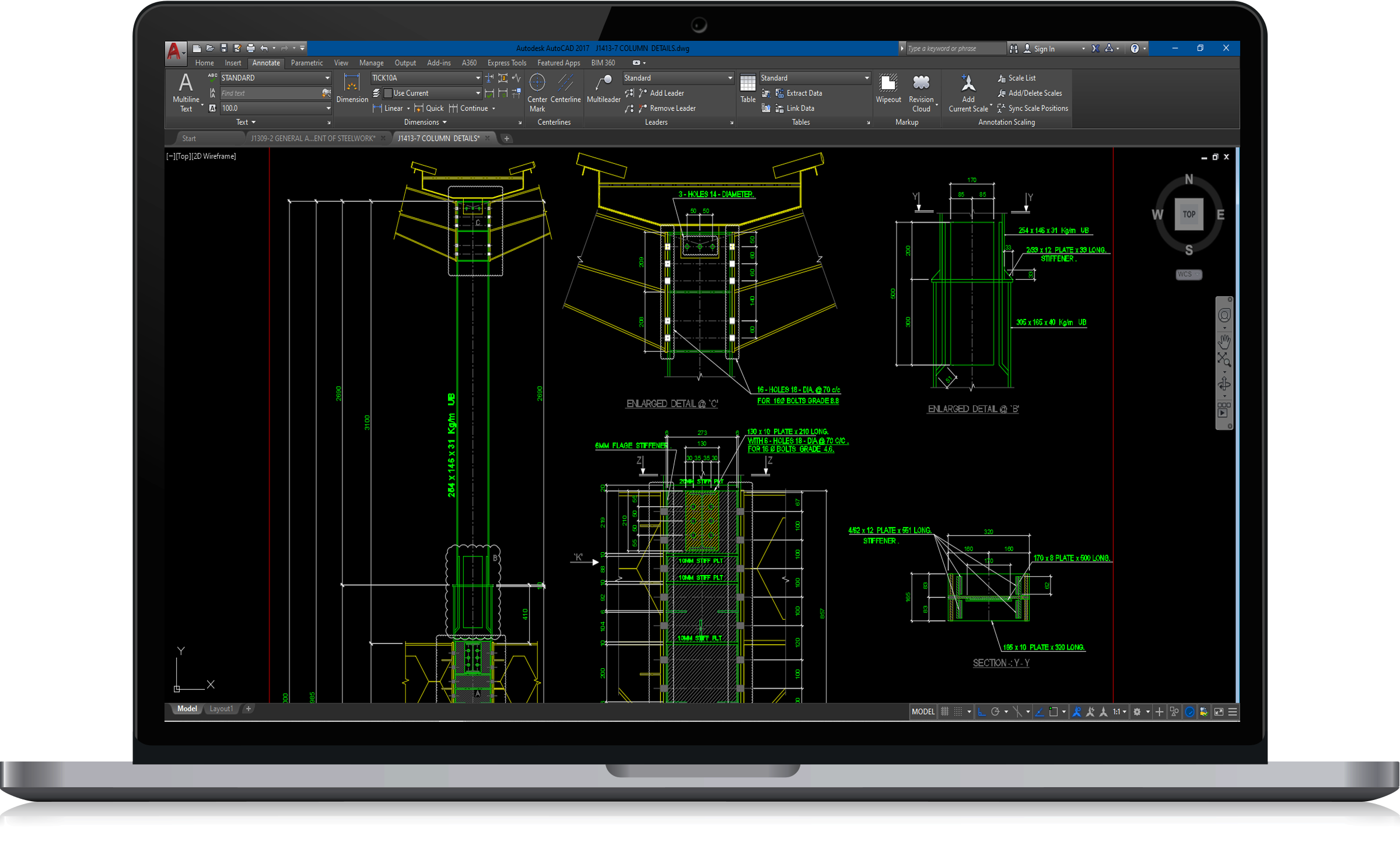Select the Dimension tool

[352, 89]
